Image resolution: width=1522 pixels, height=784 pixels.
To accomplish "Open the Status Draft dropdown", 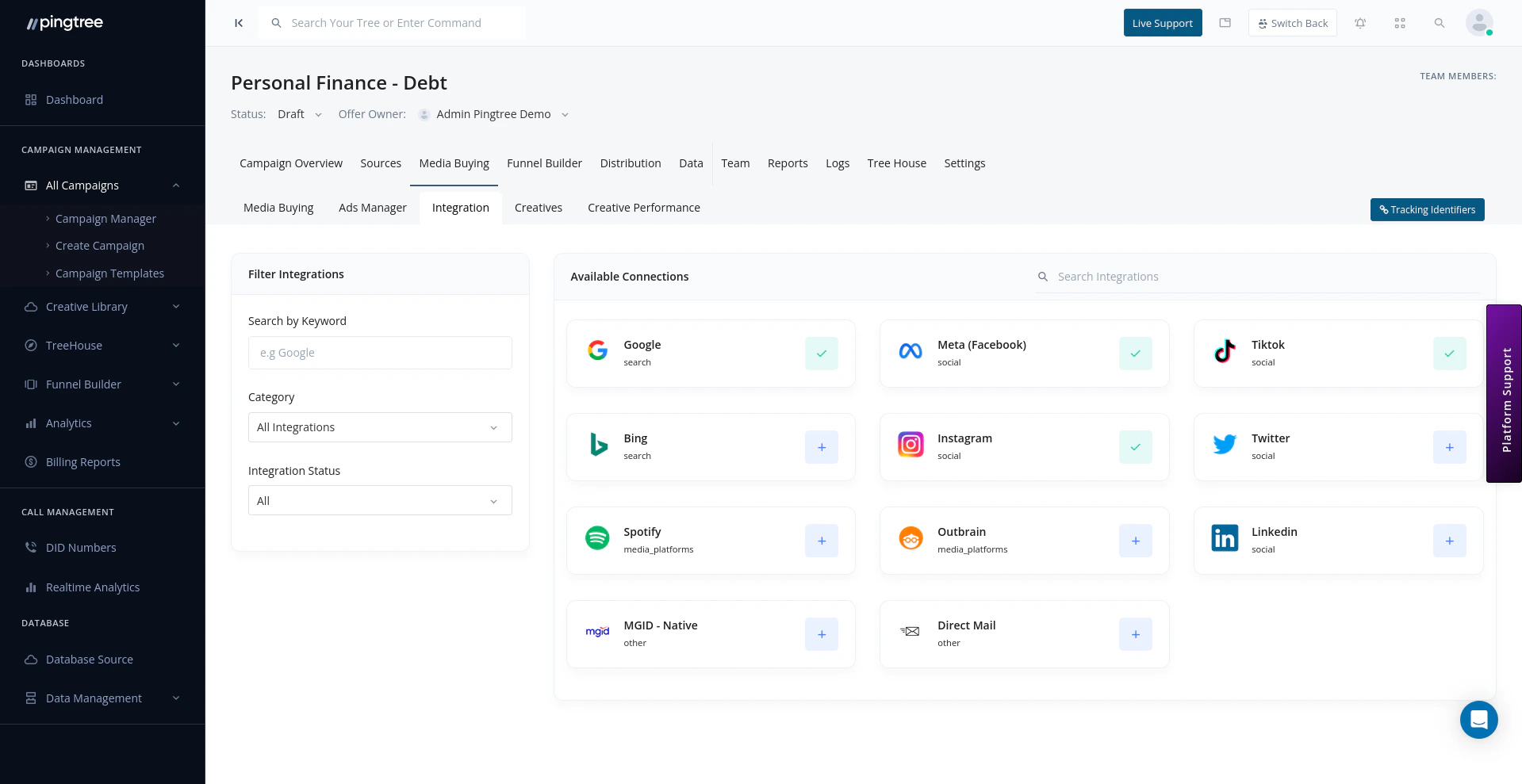I will tap(300, 114).
